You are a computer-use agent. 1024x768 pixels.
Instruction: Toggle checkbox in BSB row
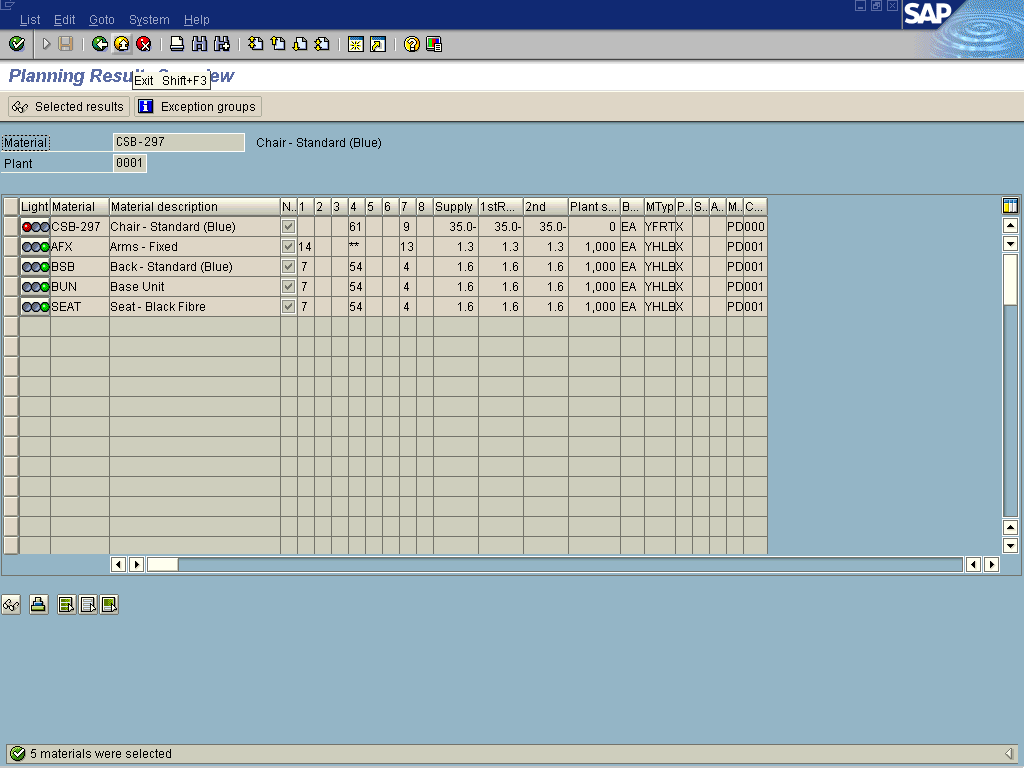pyautogui.click(x=288, y=266)
